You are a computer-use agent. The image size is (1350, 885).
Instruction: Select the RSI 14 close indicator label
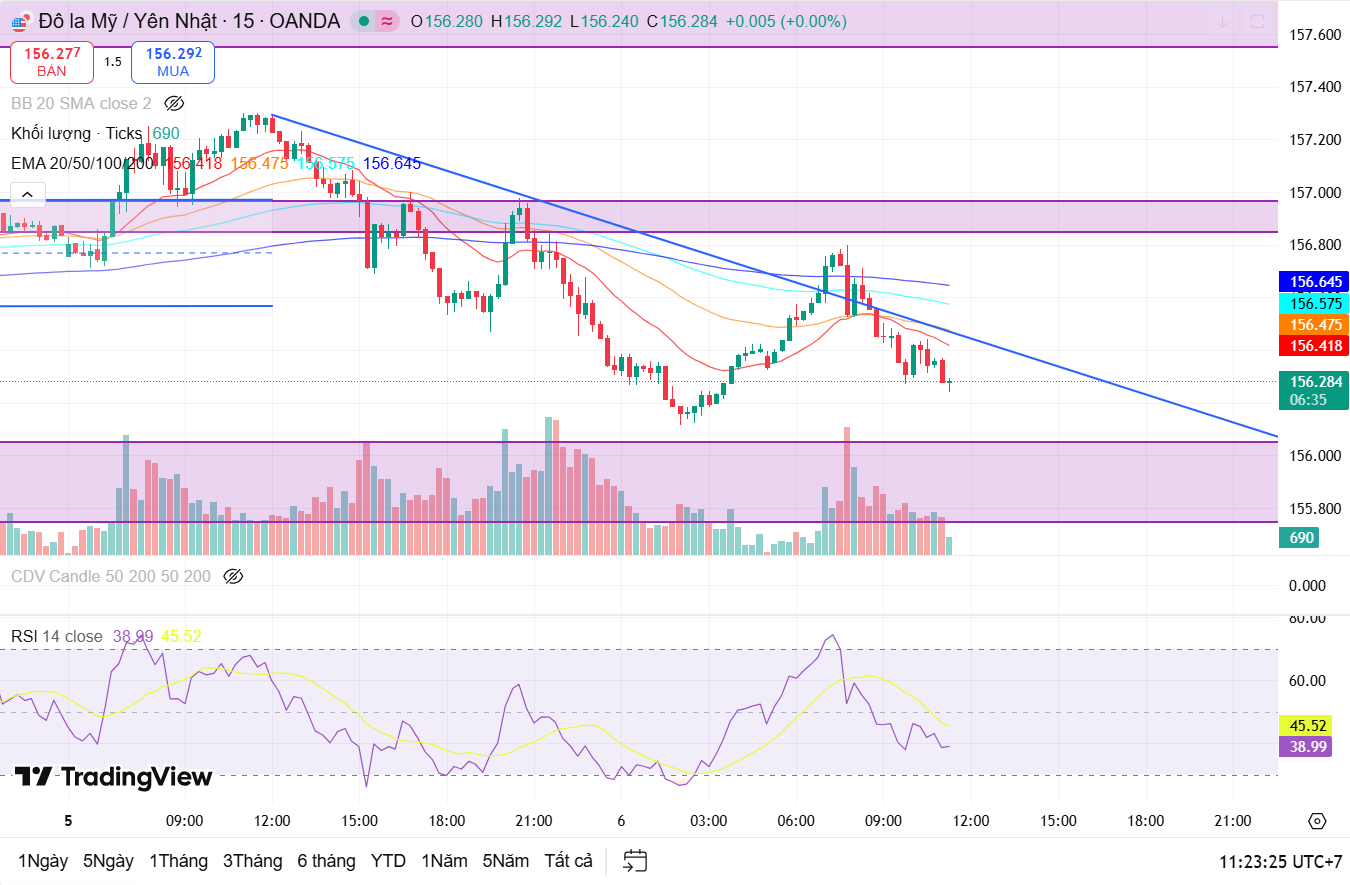(x=57, y=637)
